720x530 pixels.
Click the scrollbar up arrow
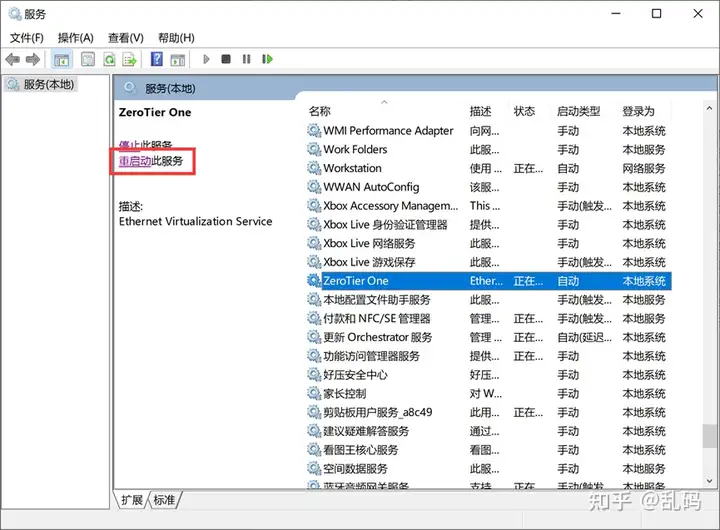tap(709, 108)
